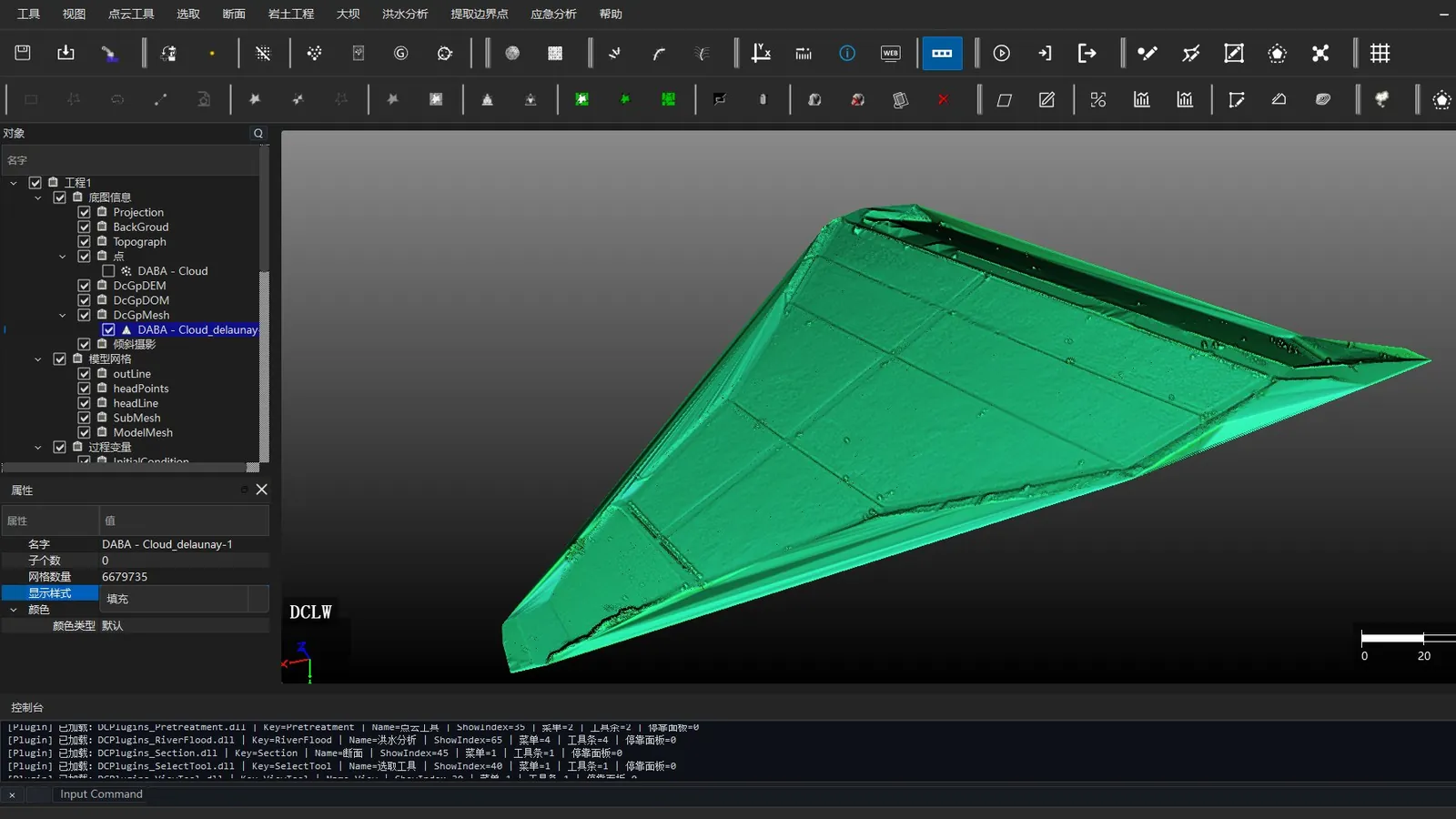Image resolution: width=1456 pixels, height=819 pixels.
Task: Collapse the 工程1 tree node
Action: click(x=14, y=183)
